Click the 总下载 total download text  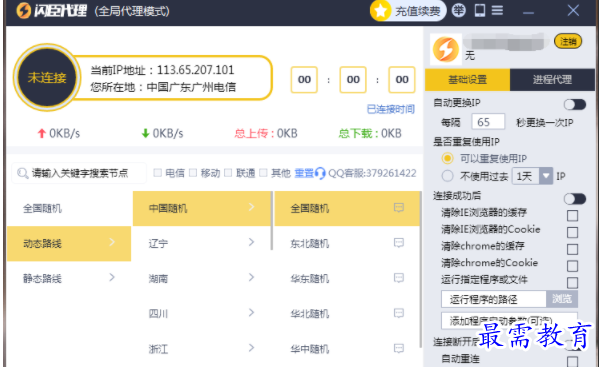(x=370, y=133)
